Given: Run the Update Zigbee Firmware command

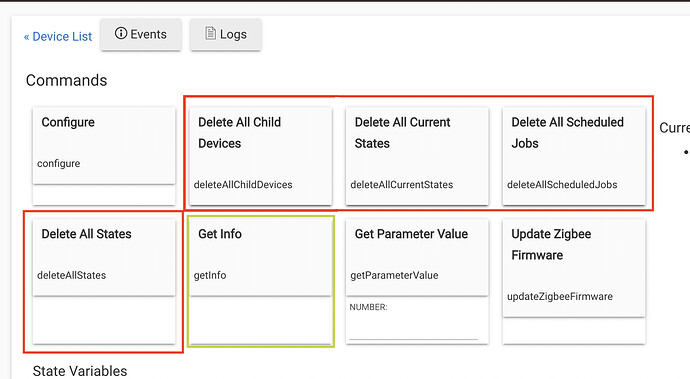Looking at the screenshot, I should coord(574,268).
